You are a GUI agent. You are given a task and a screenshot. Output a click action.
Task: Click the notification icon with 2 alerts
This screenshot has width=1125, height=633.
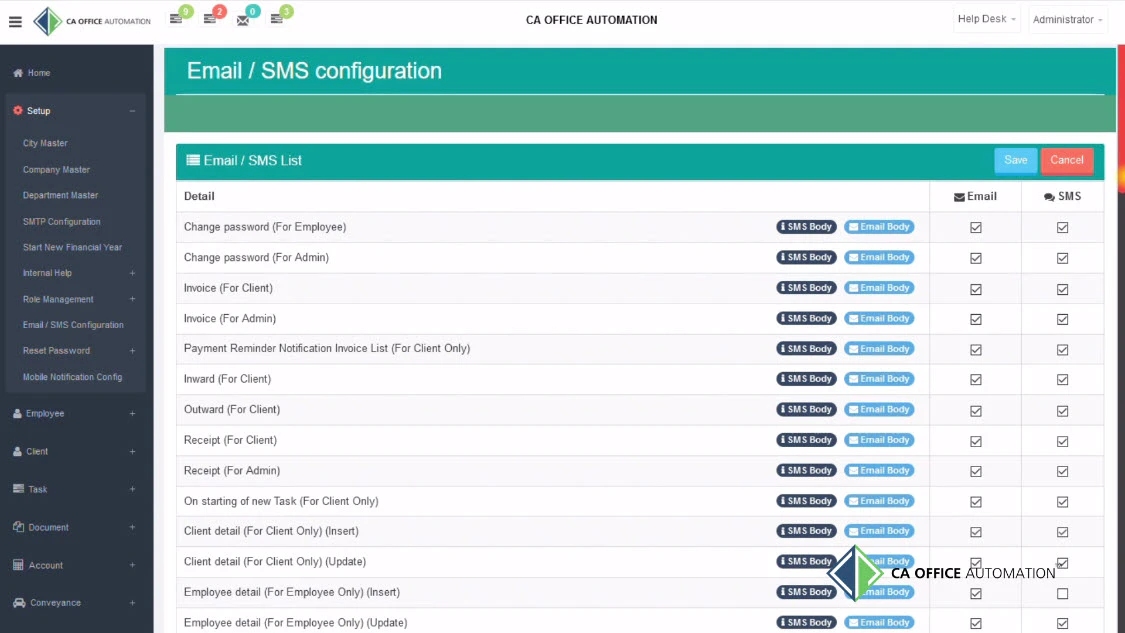click(213, 17)
